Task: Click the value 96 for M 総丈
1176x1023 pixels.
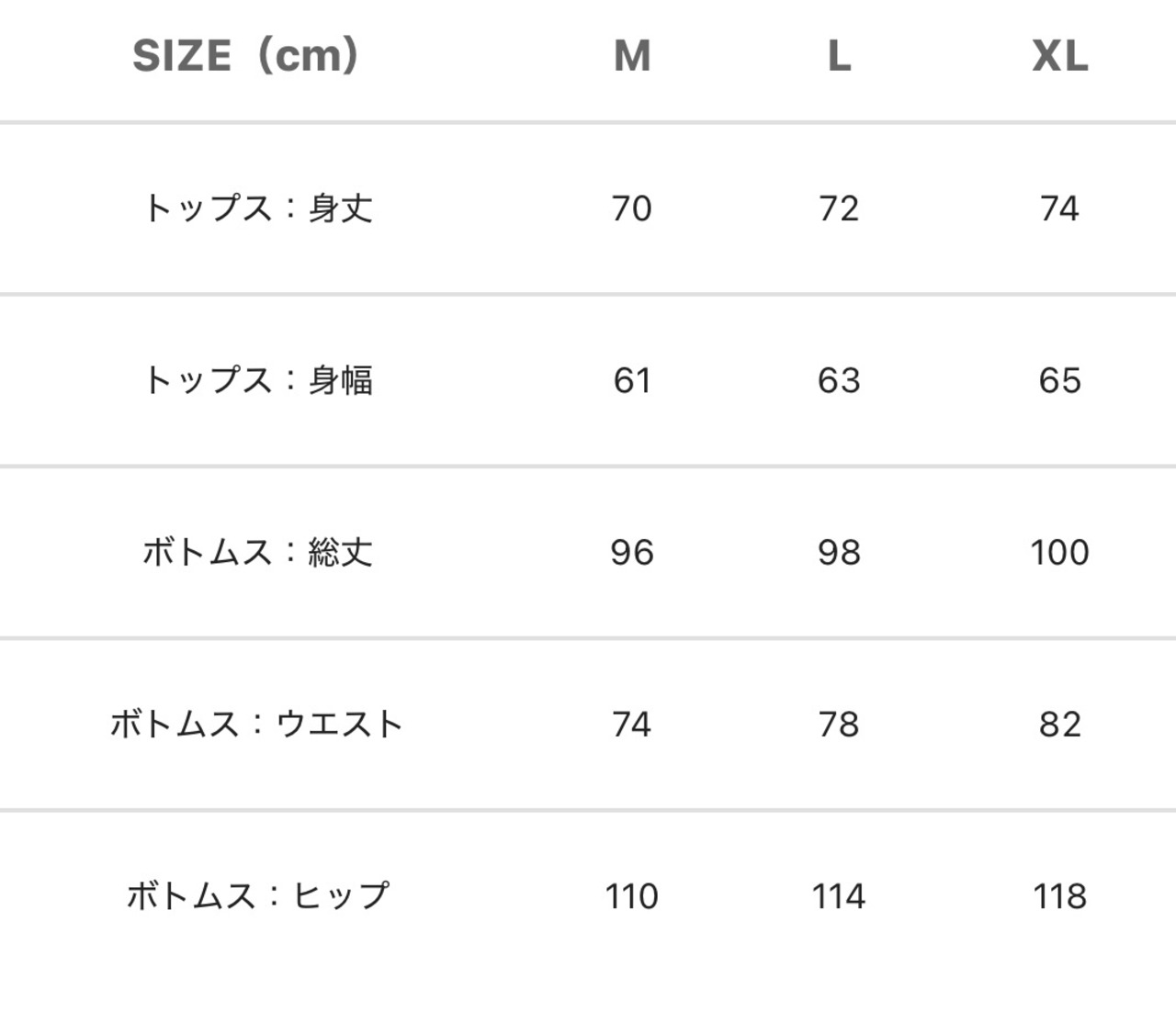Action: point(632,552)
